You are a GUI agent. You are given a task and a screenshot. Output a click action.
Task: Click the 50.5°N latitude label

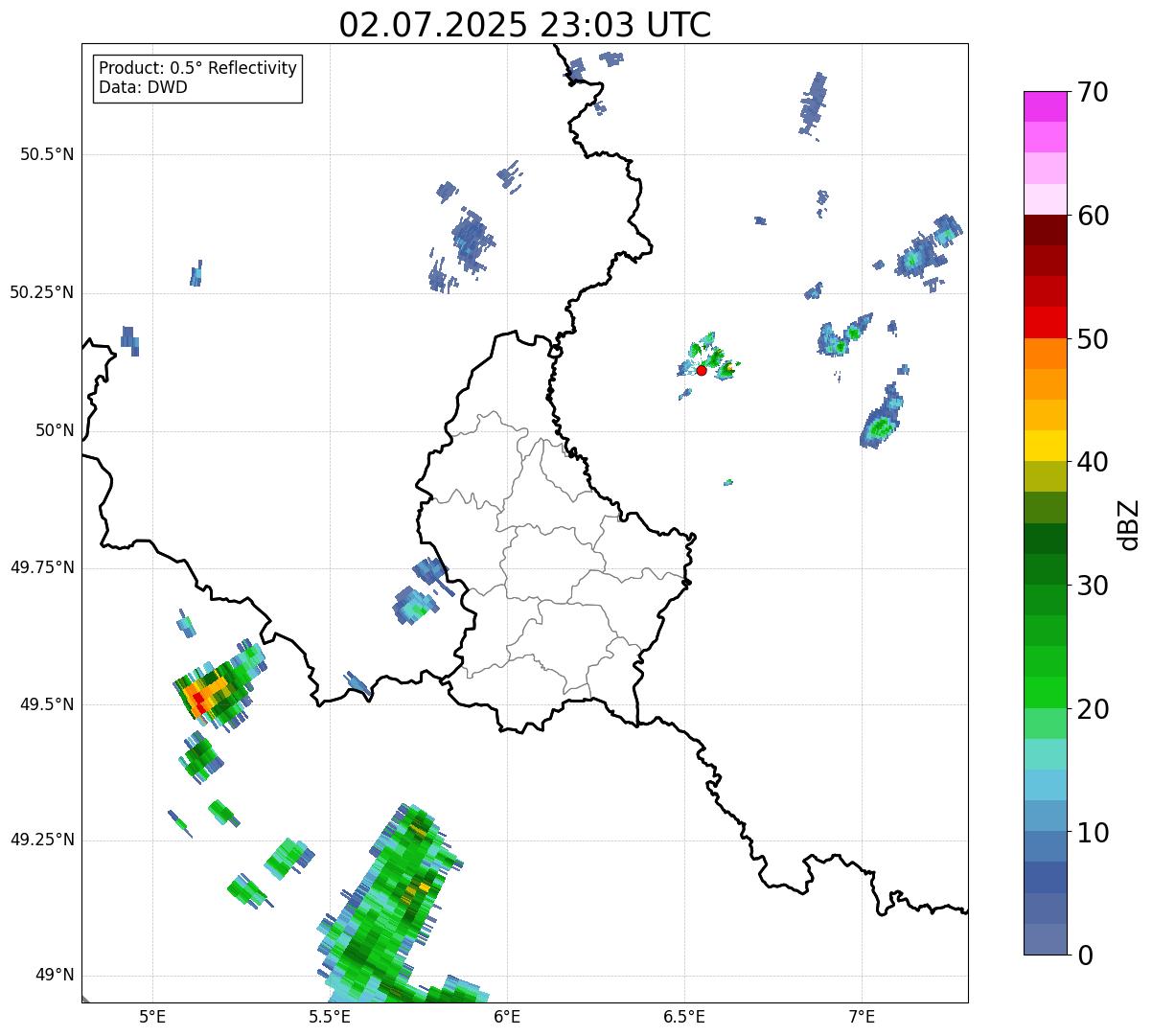pos(47,154)
